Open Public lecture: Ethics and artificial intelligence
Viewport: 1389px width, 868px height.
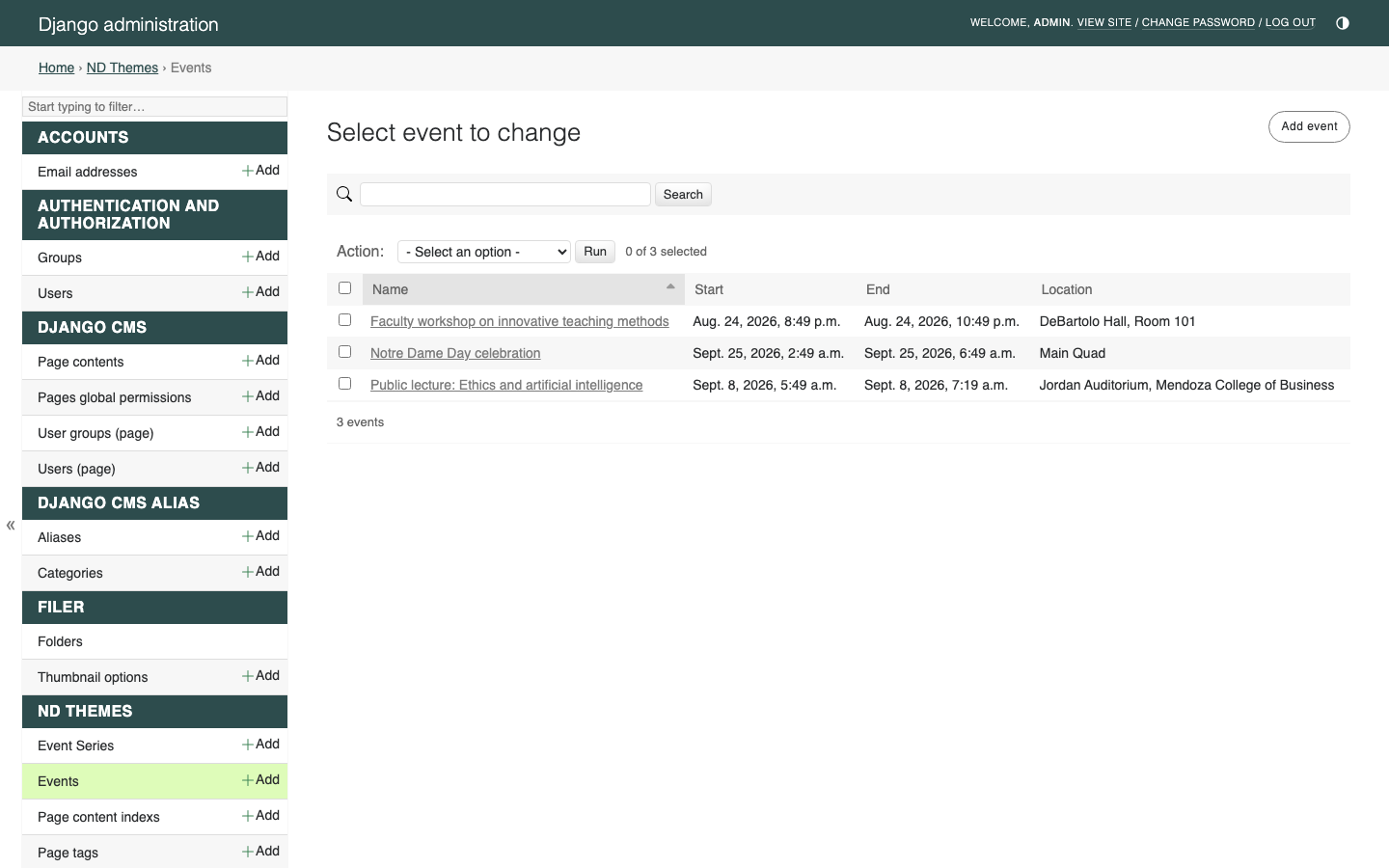pyautogui.click(x=506, y=385)
